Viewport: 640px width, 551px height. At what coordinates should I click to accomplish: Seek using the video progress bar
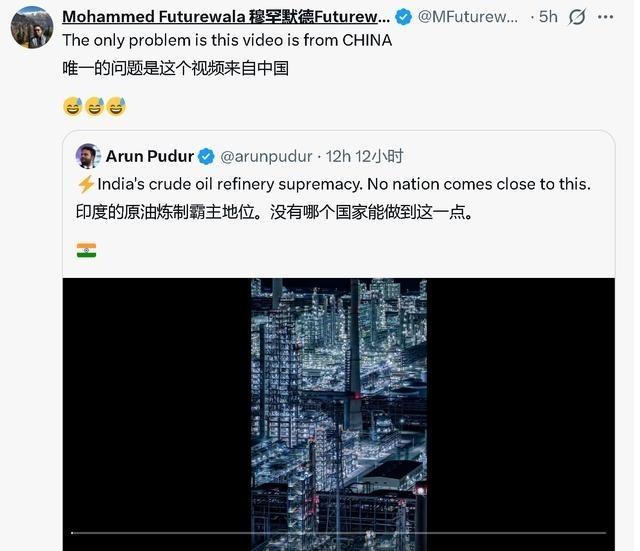pyautogui.click(x=338, y=533)
